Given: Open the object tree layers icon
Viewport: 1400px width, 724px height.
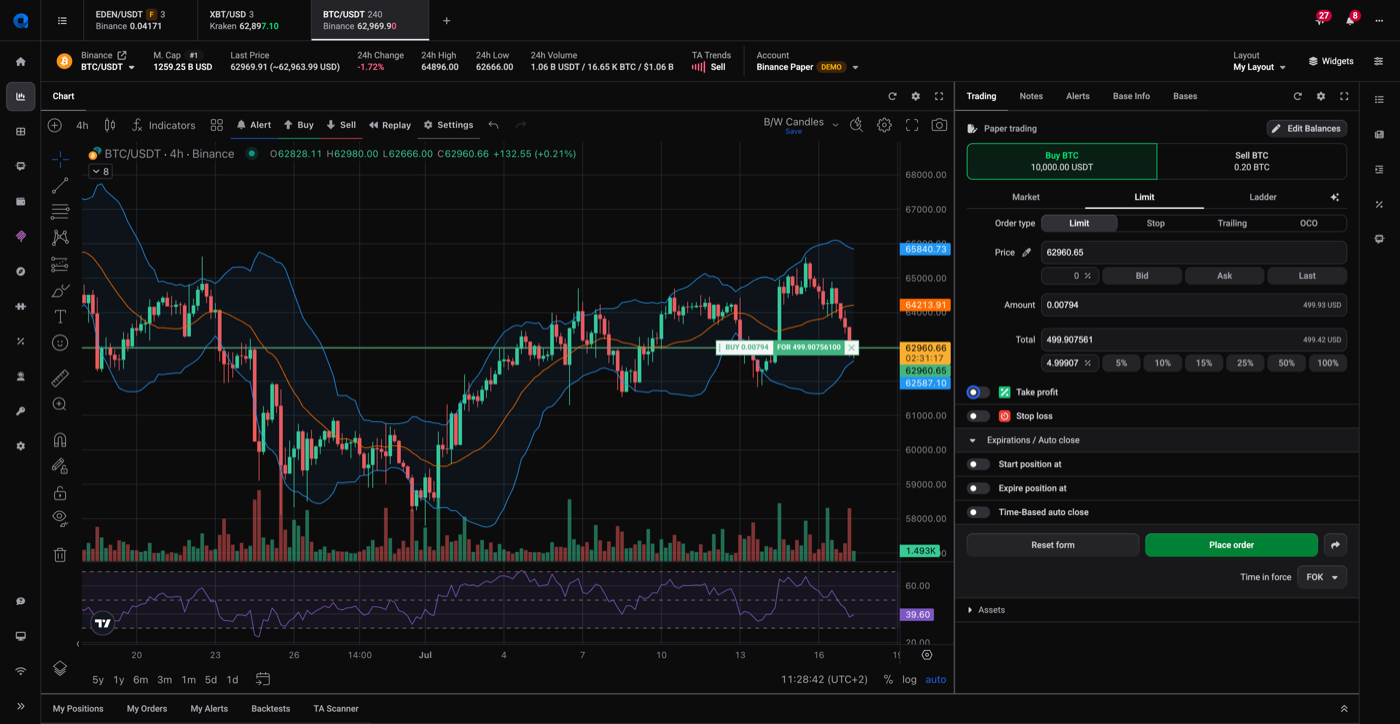Looking at the screenshot, I should (60, 668).
